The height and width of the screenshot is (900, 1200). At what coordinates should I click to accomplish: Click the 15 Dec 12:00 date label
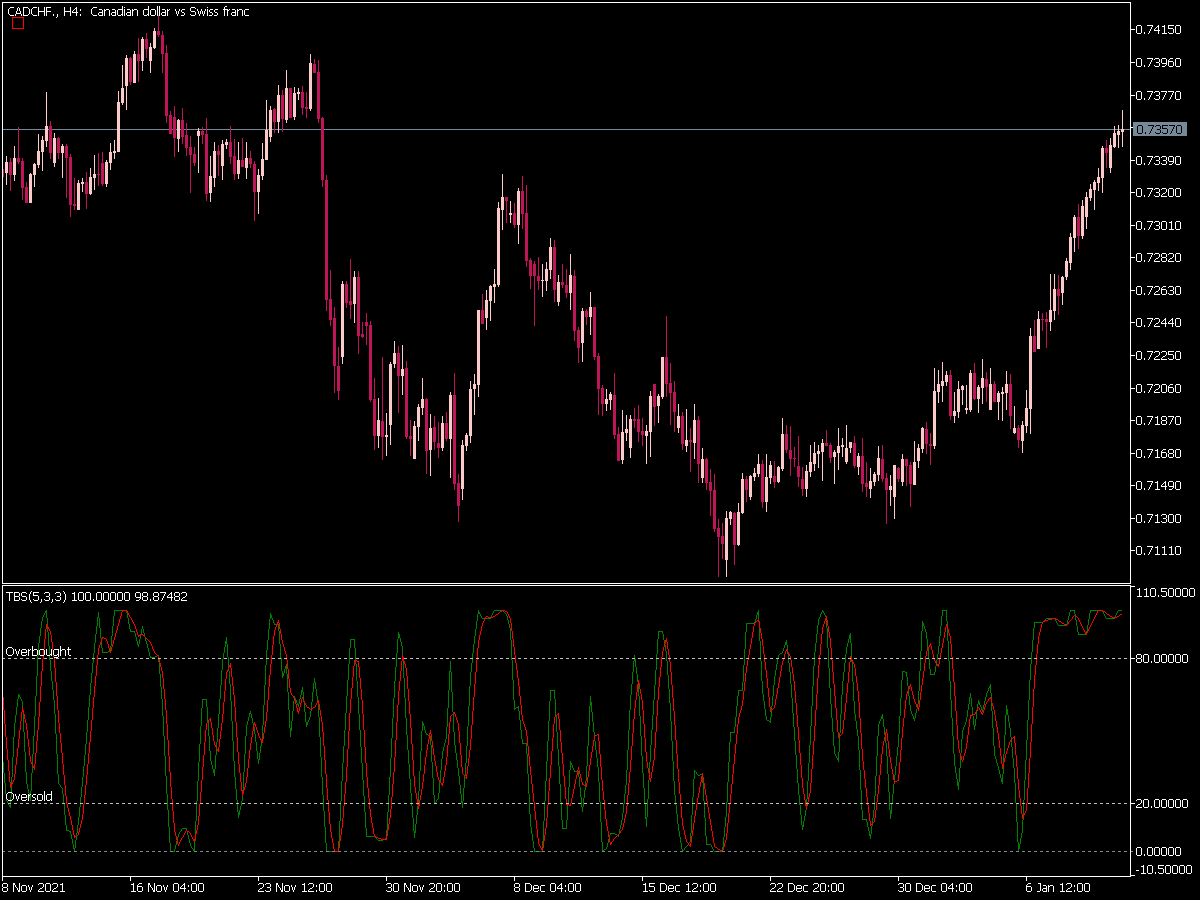click(x=679, y=887)
